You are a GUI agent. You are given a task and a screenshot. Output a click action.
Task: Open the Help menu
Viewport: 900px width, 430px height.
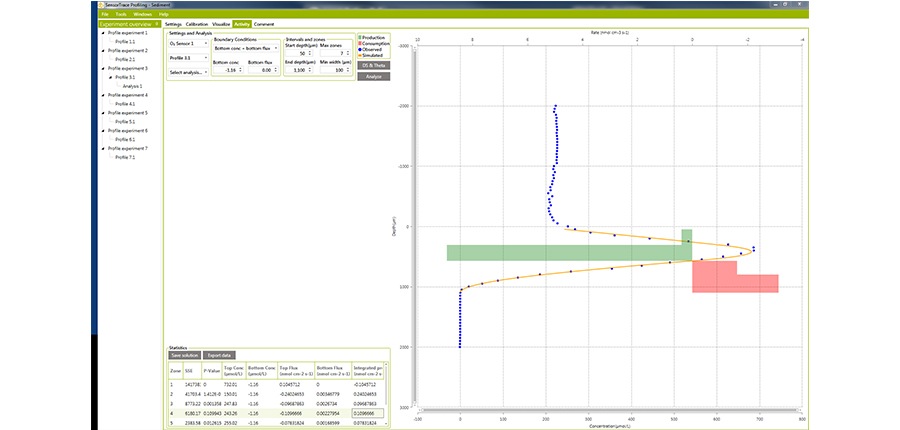(164, 13)
